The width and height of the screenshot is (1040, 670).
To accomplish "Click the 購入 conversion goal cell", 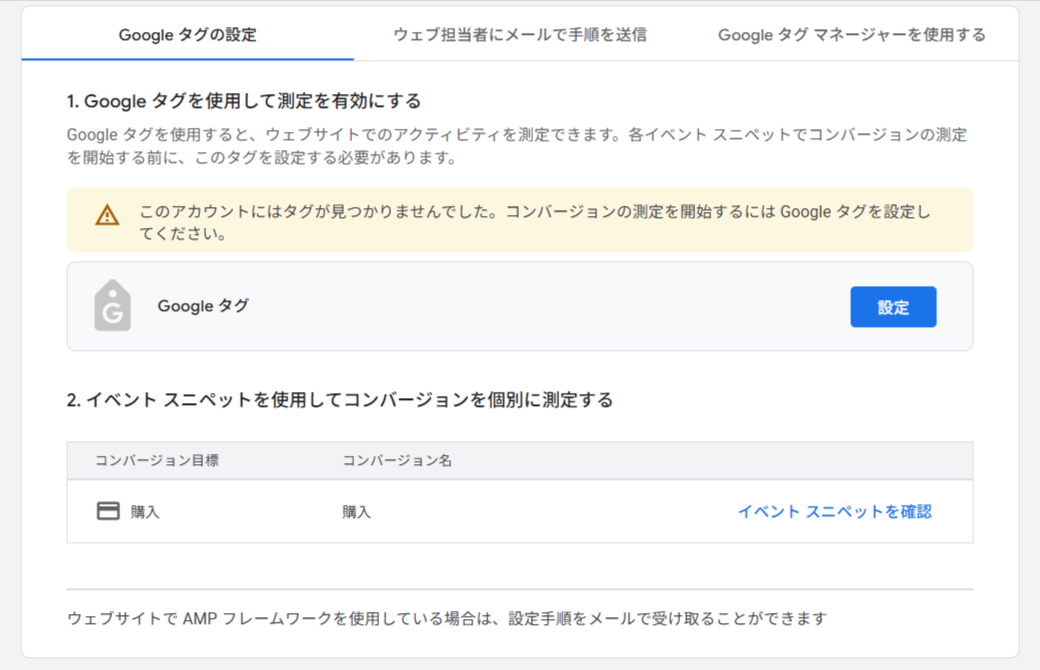I will point(145,512).
